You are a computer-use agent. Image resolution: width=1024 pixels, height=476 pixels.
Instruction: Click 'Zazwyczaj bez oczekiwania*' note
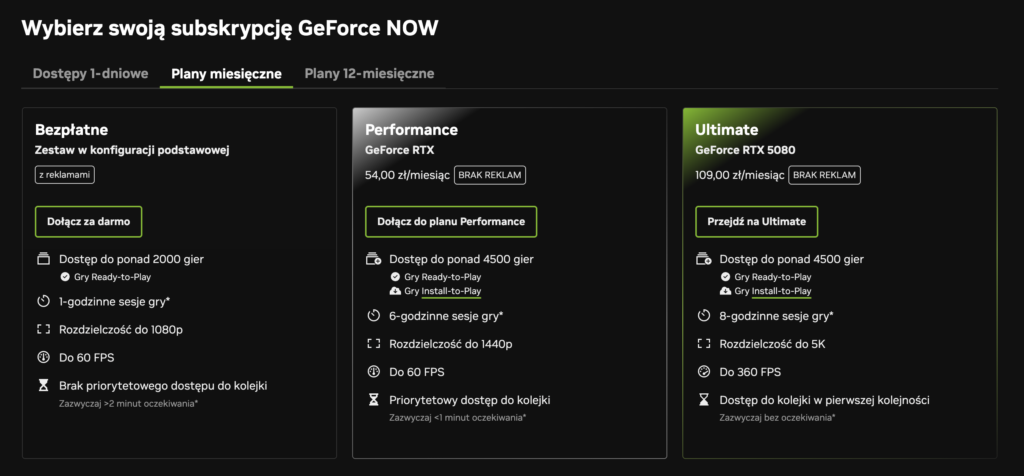point(778,418)
